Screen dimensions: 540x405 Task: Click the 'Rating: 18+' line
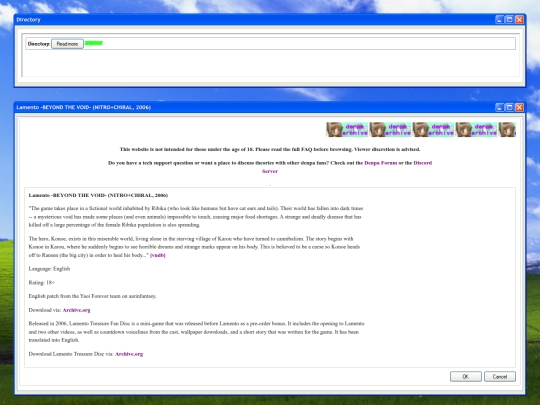pos(42,282)
